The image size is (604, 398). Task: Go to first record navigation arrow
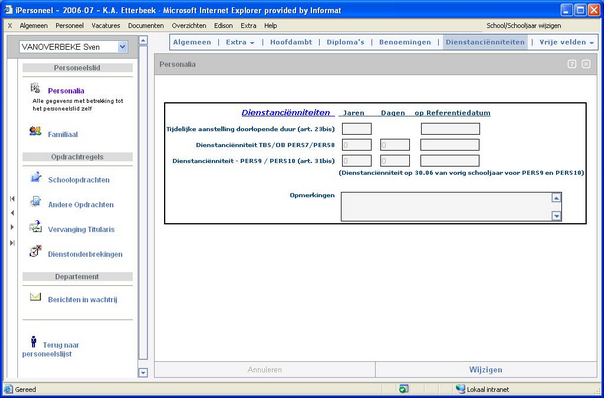[x=12, y=199]
